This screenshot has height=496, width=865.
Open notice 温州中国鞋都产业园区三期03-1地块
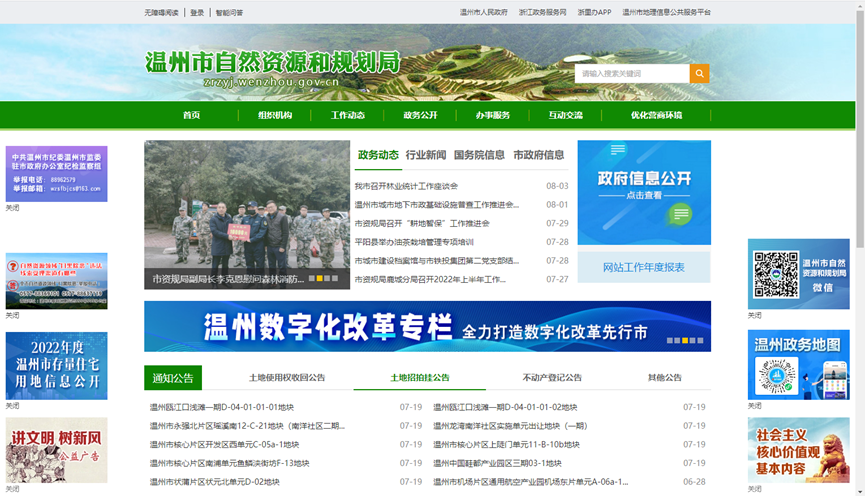coord(497,463)
